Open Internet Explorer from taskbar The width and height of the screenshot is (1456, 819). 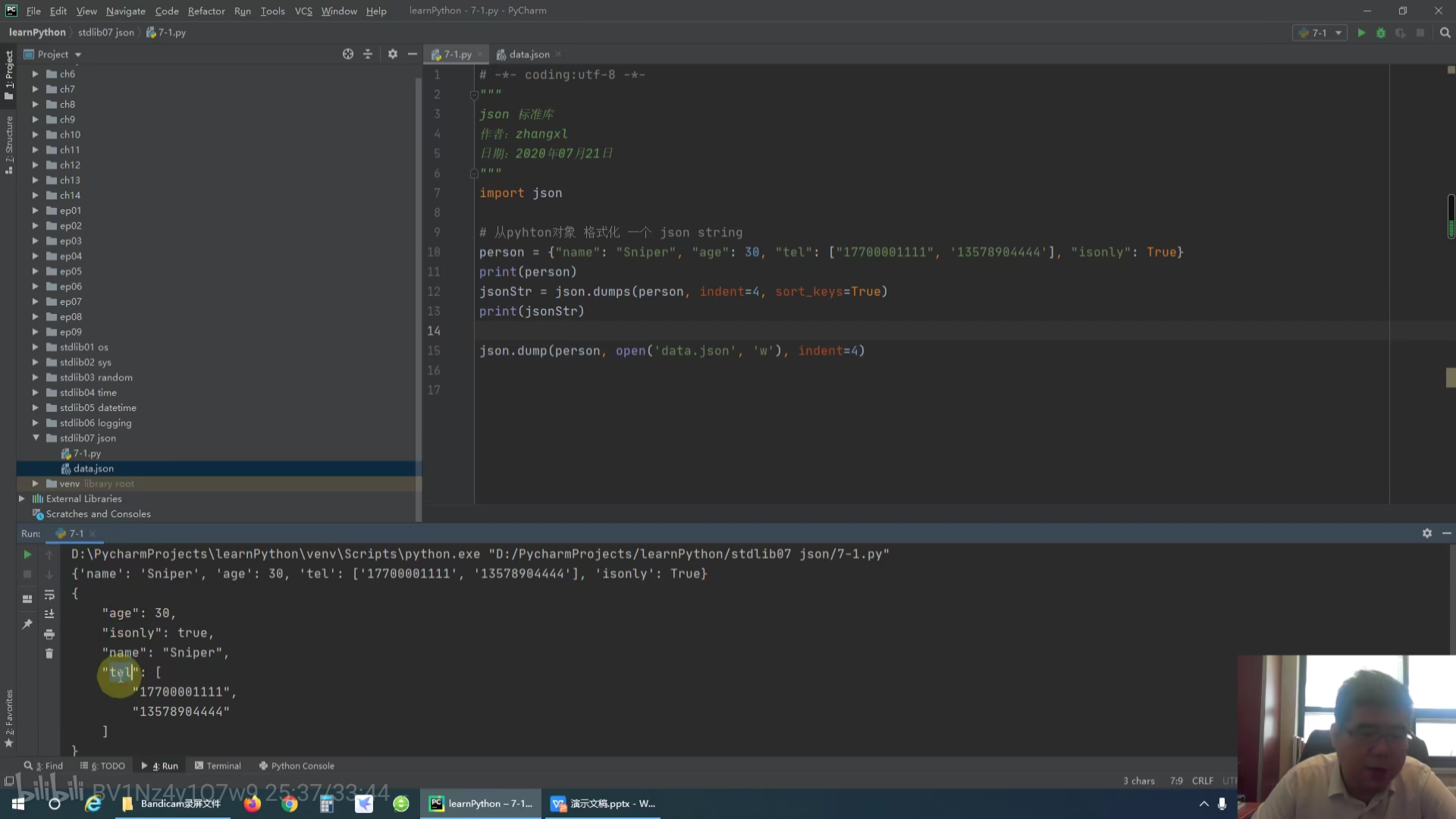[x=93, y=804]
